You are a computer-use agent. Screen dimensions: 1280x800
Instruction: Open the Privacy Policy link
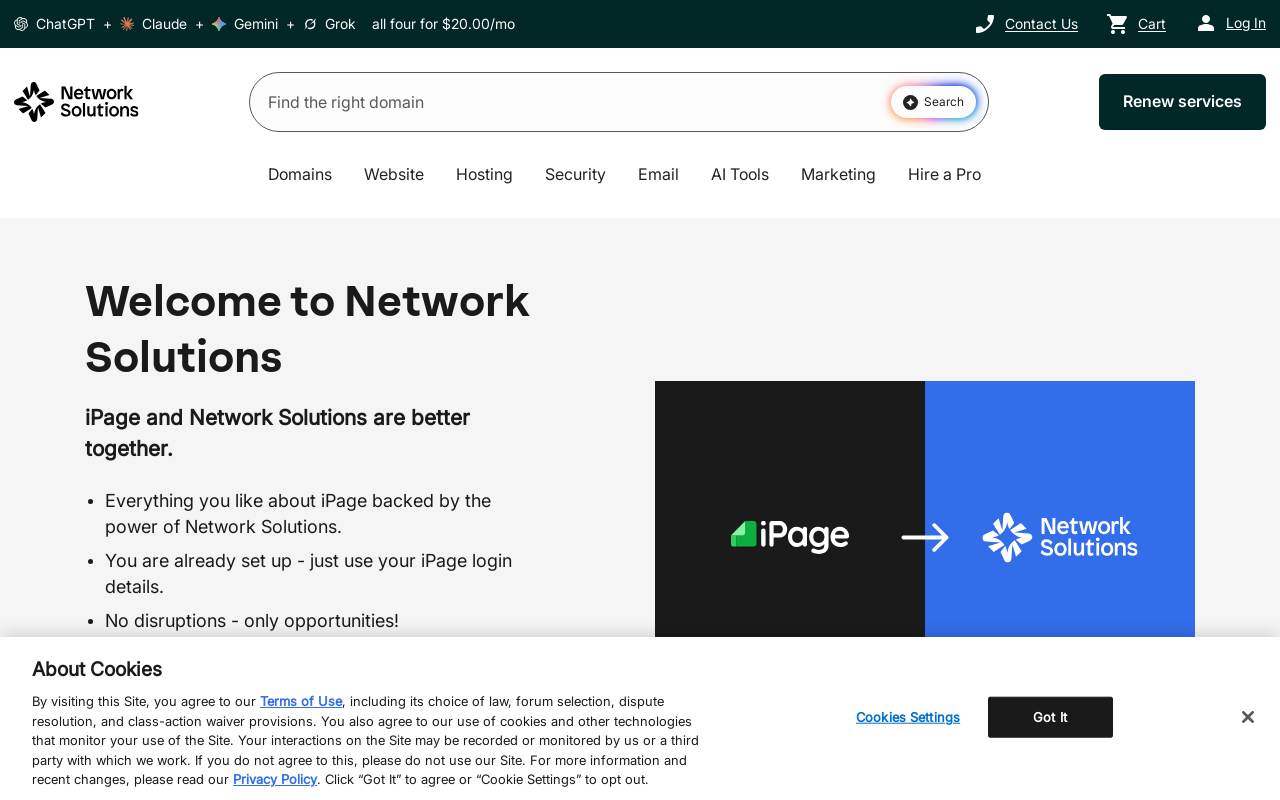(x=275, y=779)
